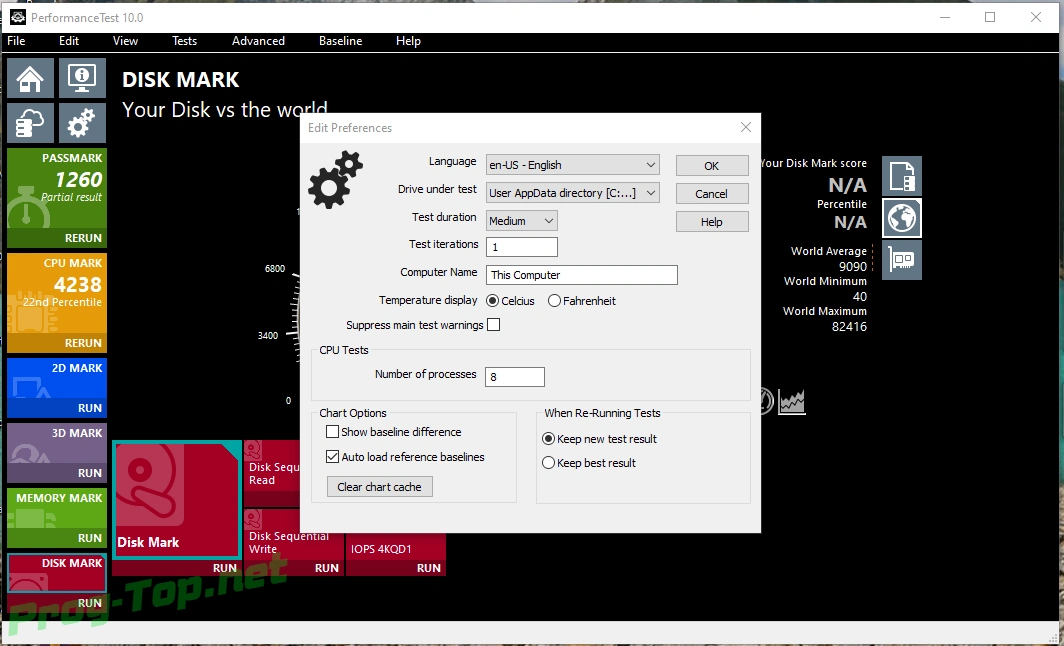Select the large Disk Mark tile
The image size is (1064, 646).
tap(177, 499)
